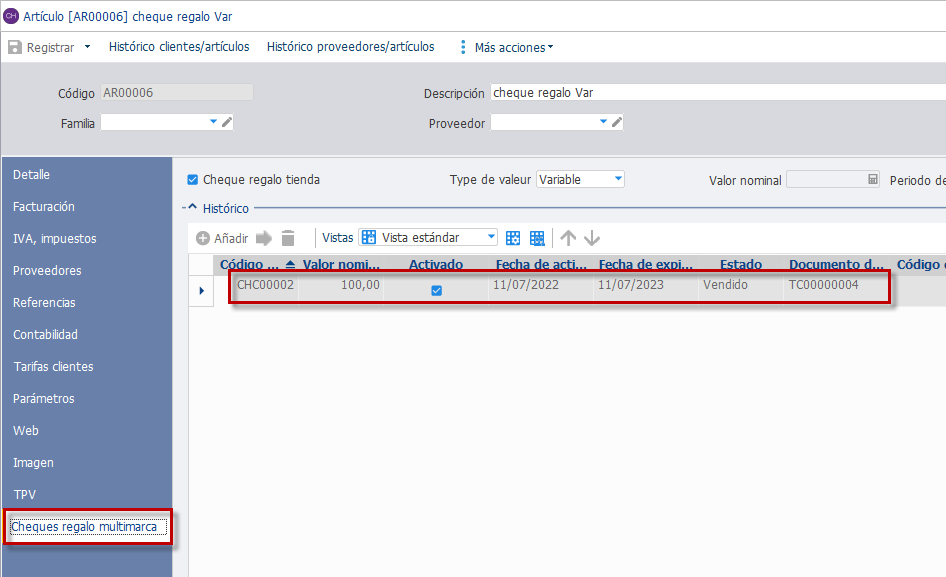Select the Parámetros tab
Viewport: 946px width, 577px height.
tap(43, 398)
